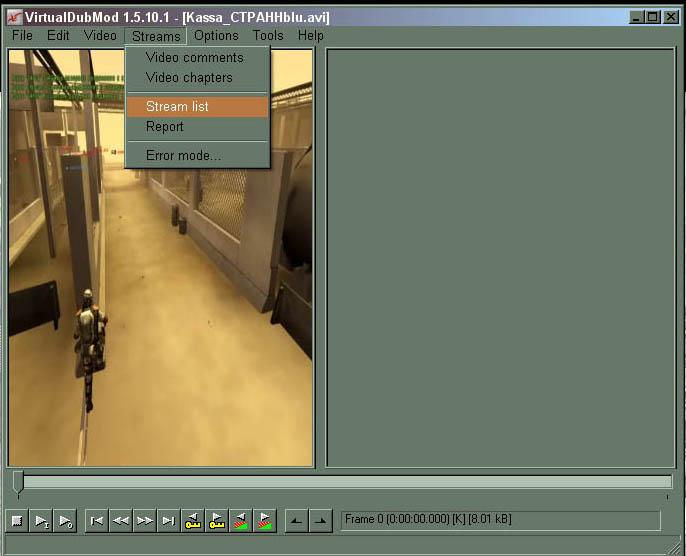The width and height of the screenshot is (686, 556).
Task: Jump to the start of the video
Action: point(97,521)
